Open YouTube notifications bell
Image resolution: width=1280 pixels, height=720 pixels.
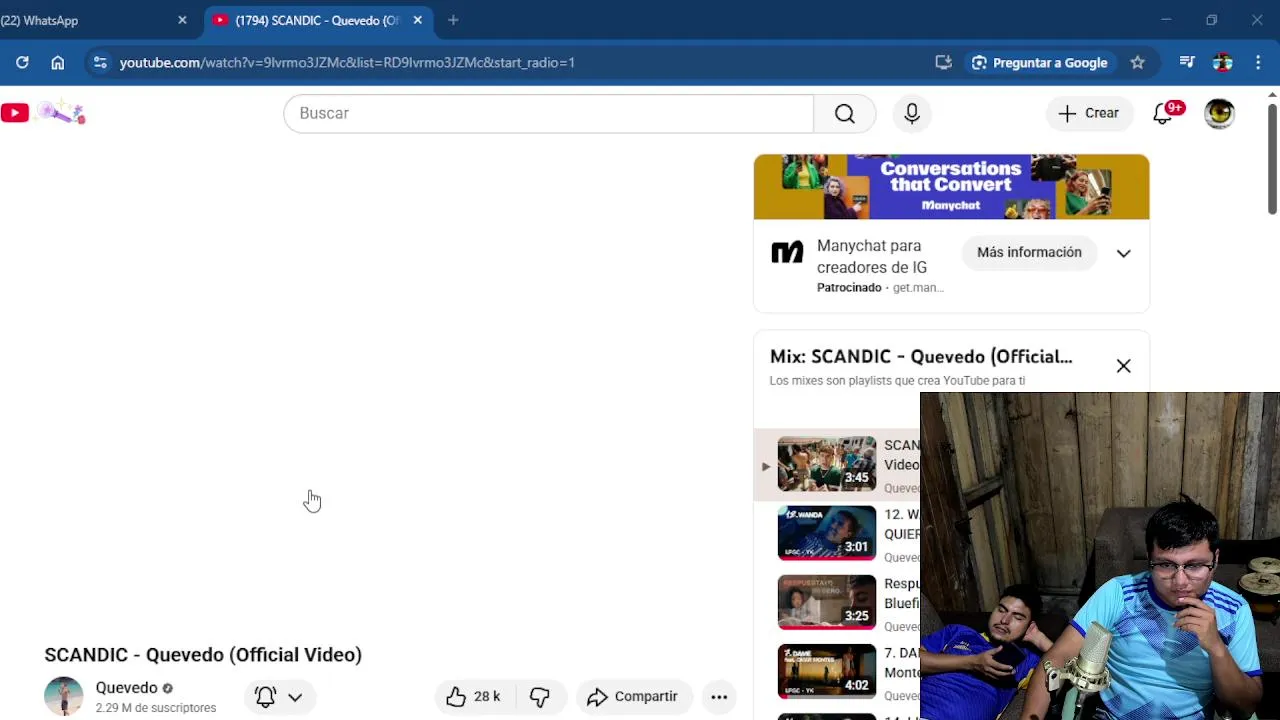tap(1163, 113)
